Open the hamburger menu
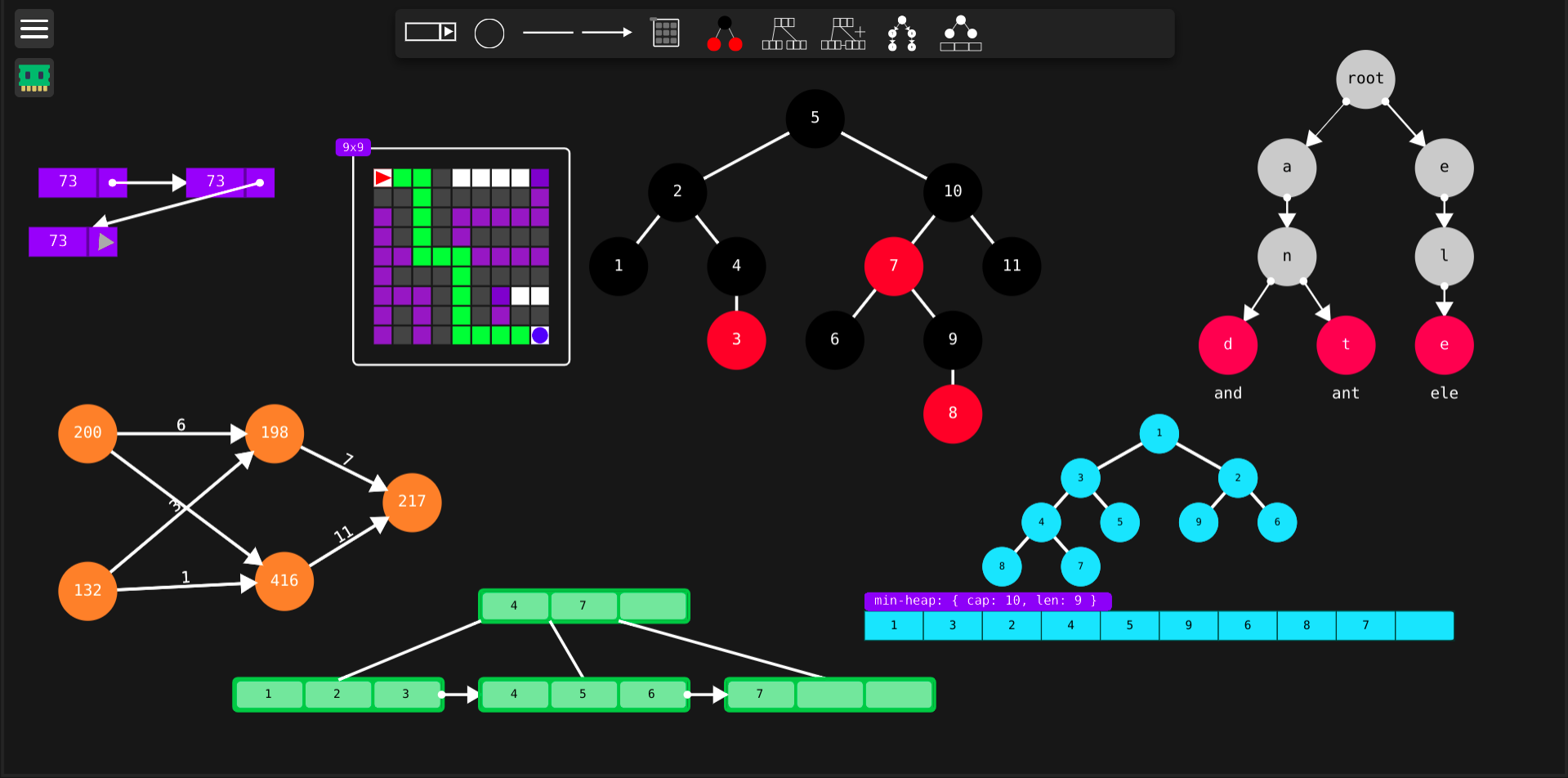 pyautogui.click(x=34, y=29)
